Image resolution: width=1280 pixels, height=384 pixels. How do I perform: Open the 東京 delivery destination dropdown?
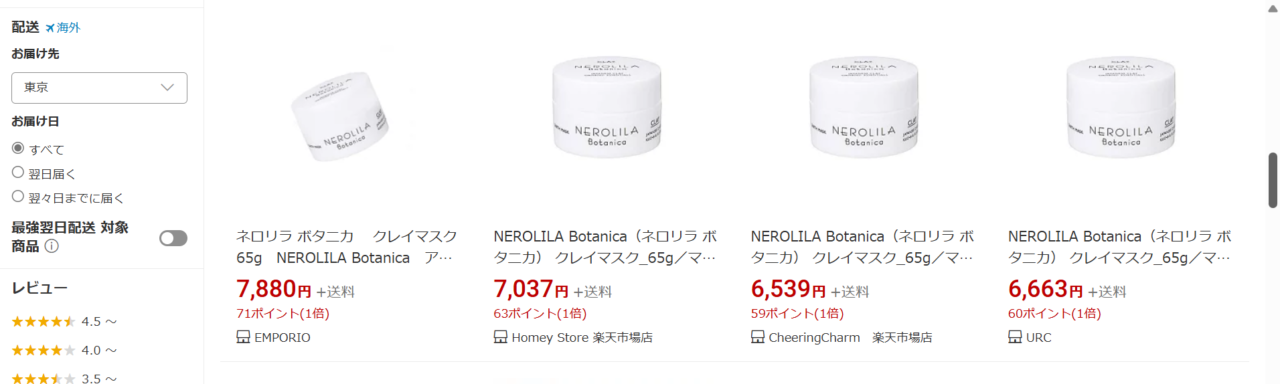click(99, 87)
